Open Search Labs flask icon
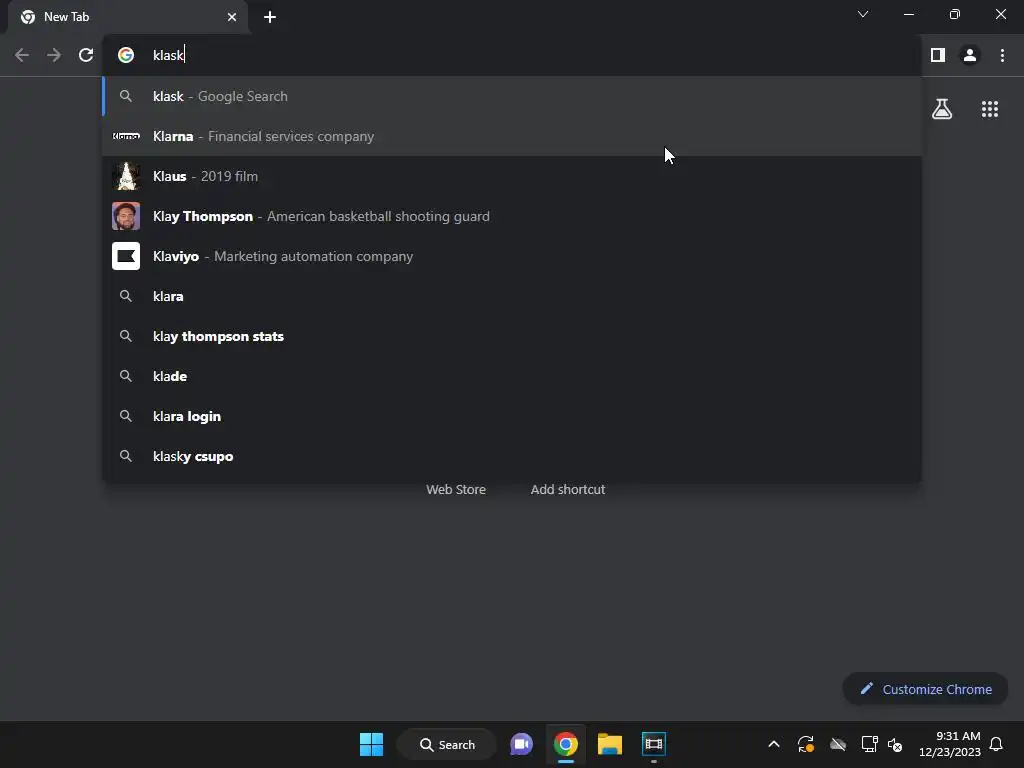The image size is (1024, 768). pyautogui.click(x=942, y=109)
